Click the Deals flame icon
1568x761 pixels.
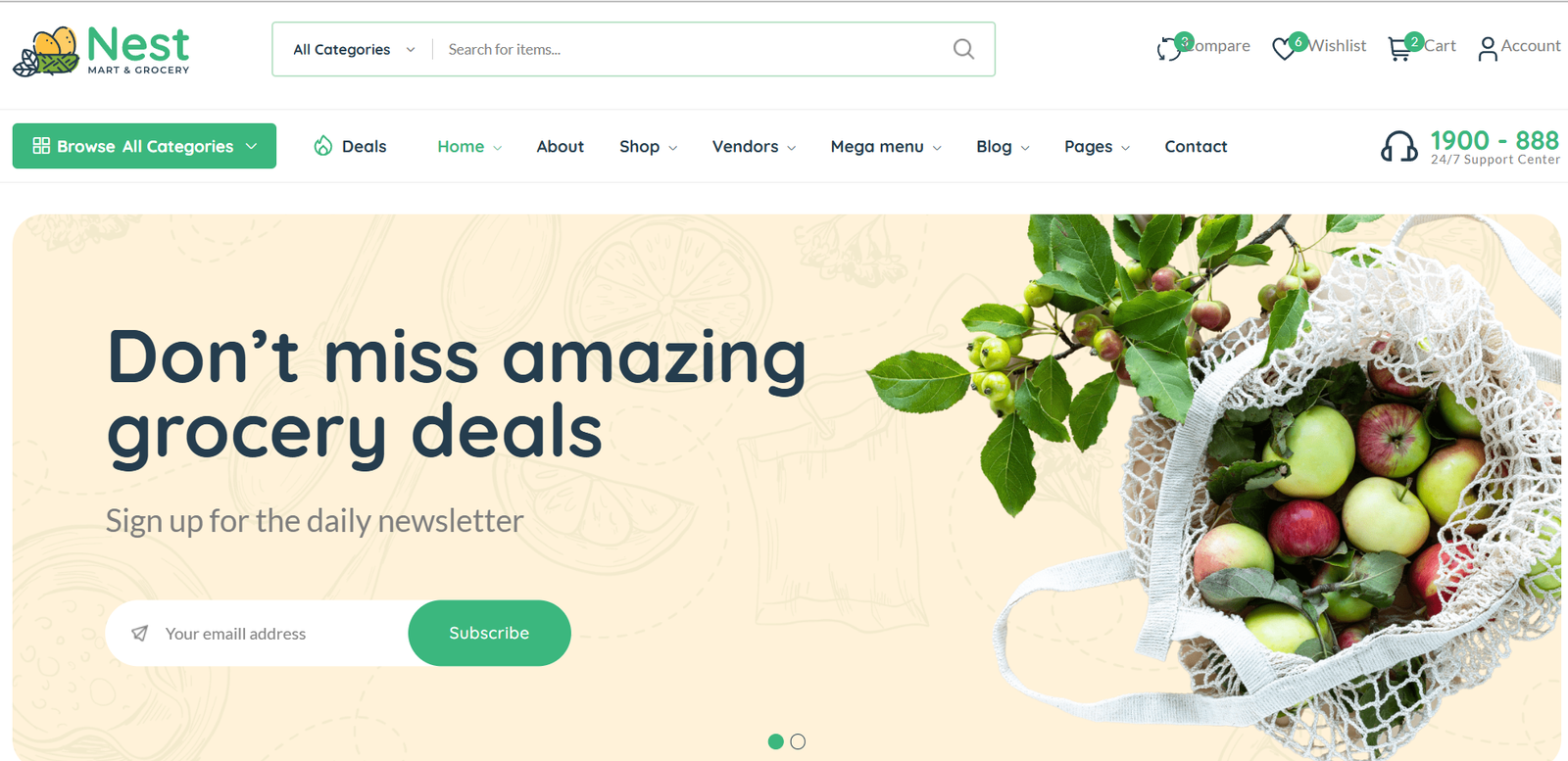pos(322,146)
